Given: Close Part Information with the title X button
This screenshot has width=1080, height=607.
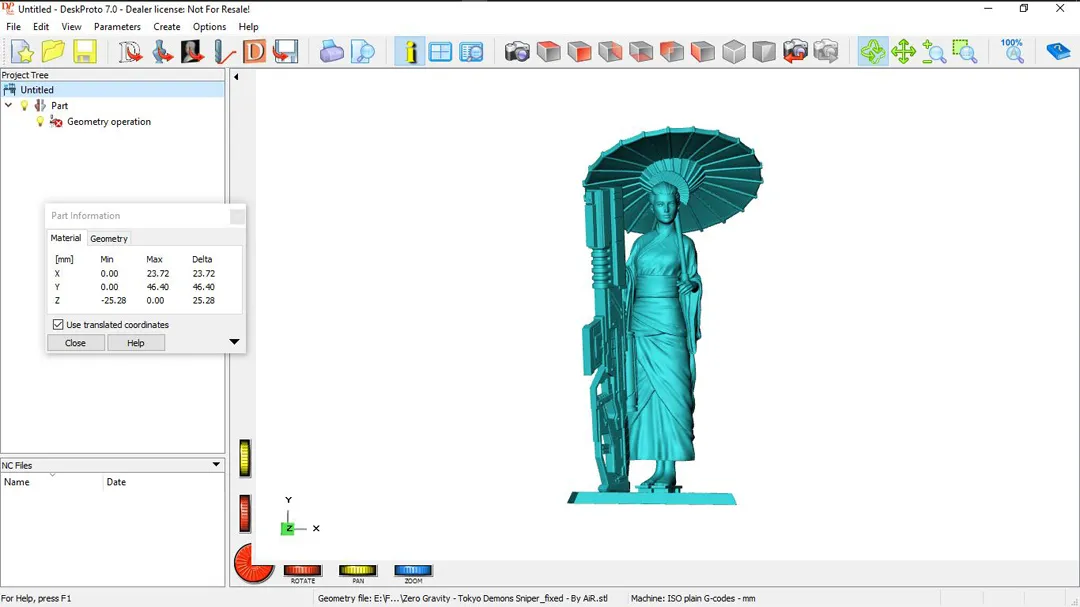Looking at the screenshot, I should pyautogui.click(x=237, y=216).
